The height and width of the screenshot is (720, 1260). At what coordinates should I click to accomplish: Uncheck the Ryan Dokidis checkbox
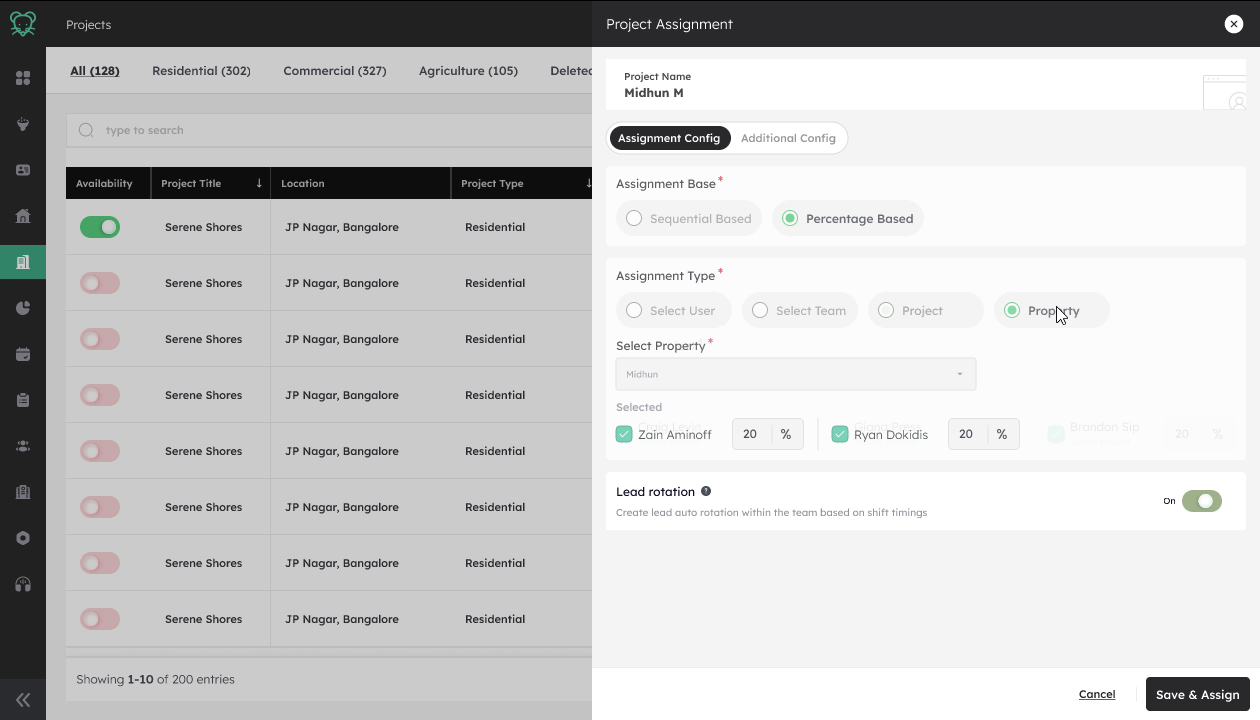[840, 434]
